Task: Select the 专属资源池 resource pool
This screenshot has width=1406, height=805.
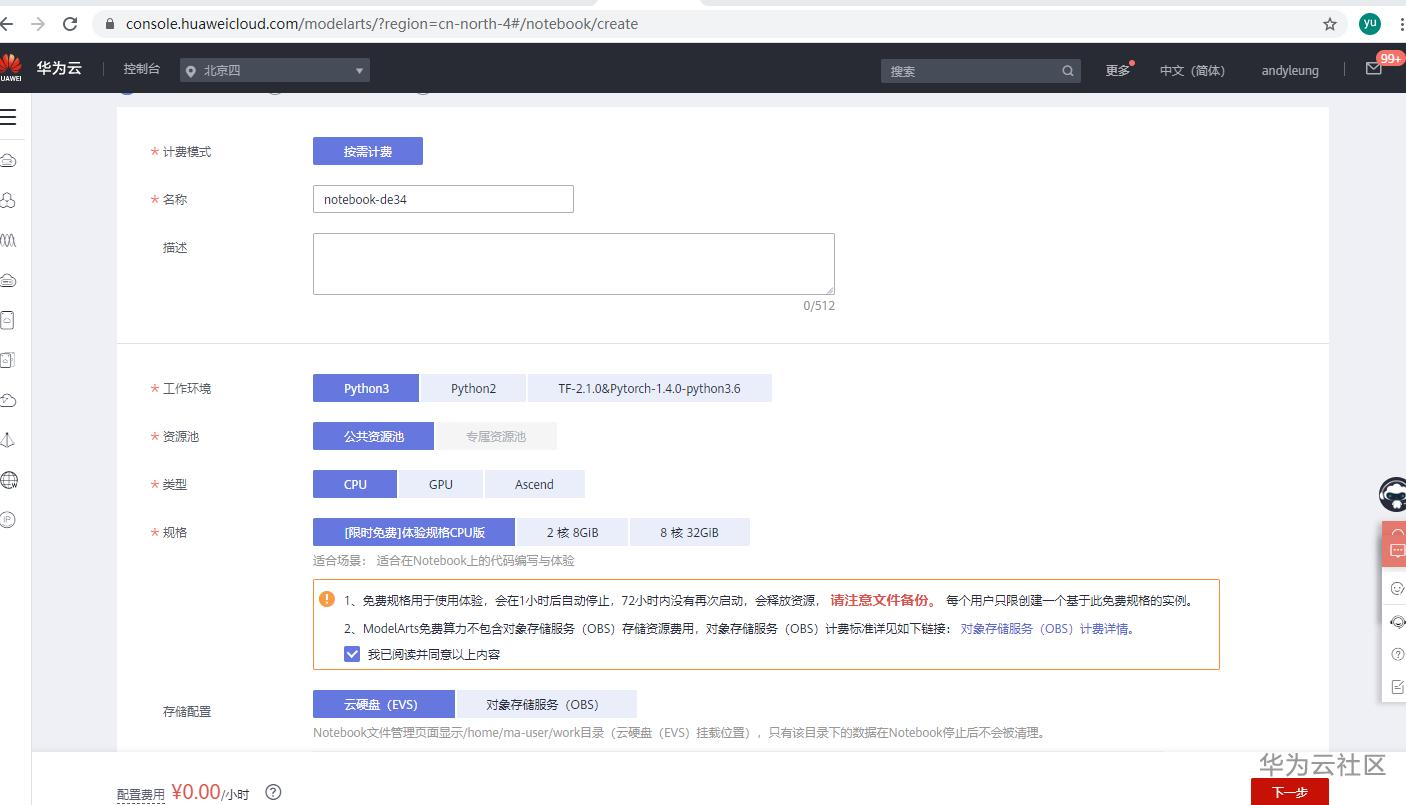Action: click(496, 436)
